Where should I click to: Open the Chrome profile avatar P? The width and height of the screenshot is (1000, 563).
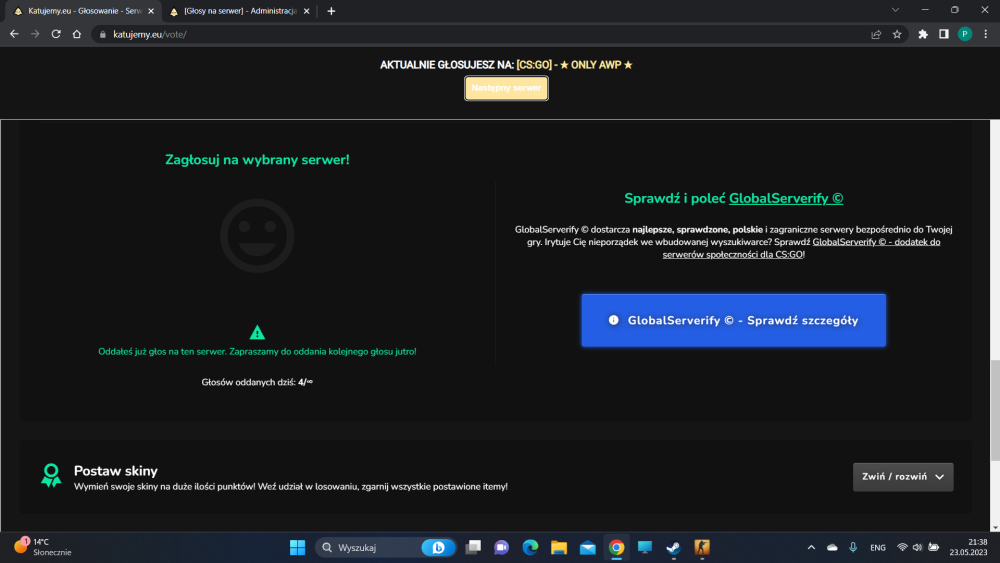(965, 34)
